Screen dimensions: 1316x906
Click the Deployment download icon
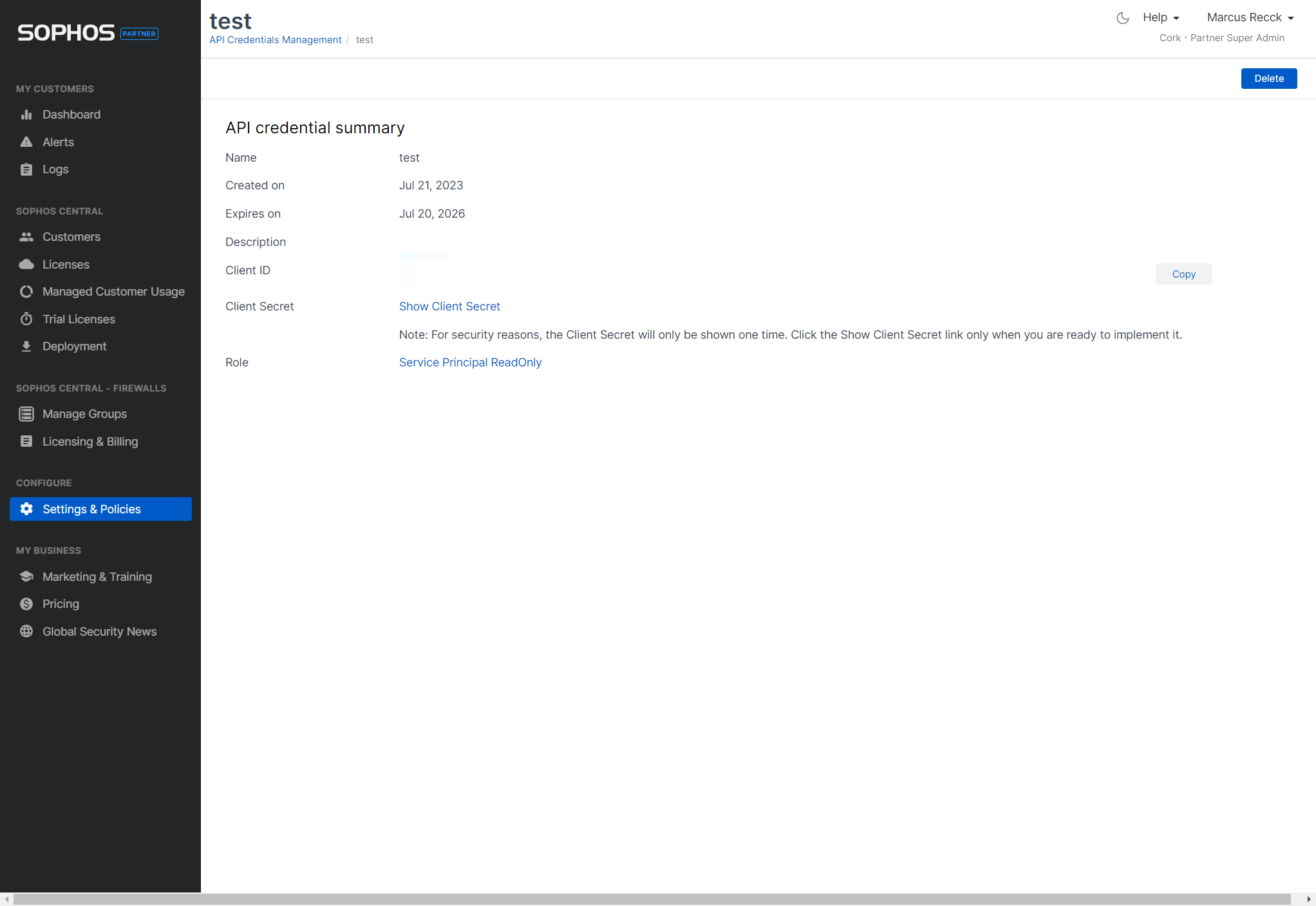(26, 346)
